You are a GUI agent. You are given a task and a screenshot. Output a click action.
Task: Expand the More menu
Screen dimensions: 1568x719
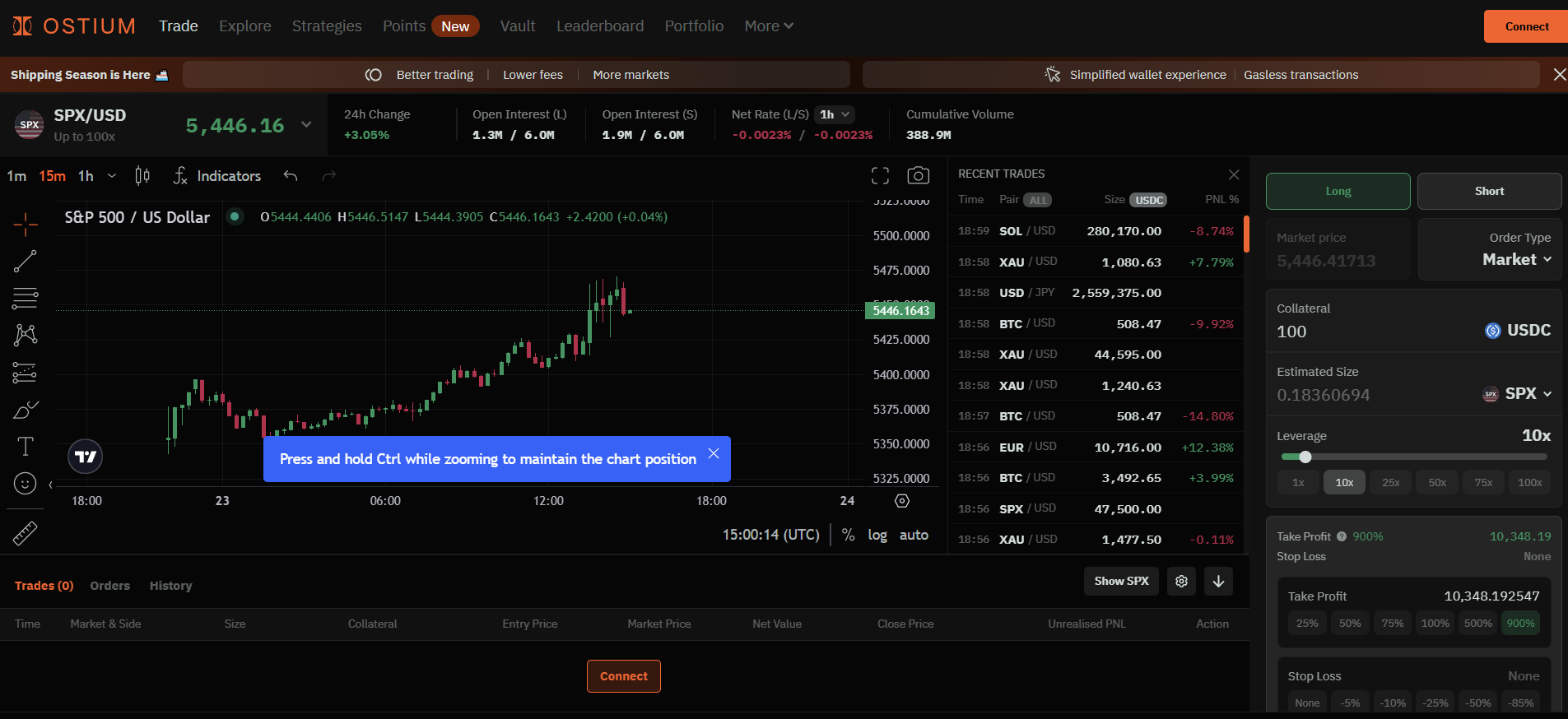(769, 26)
